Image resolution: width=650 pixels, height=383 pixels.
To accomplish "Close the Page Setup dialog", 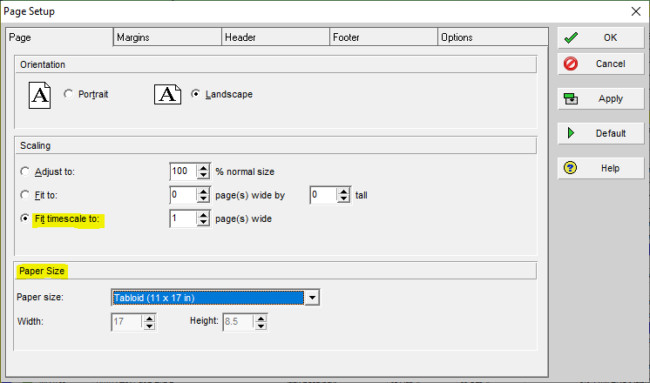I will point(636,11).
